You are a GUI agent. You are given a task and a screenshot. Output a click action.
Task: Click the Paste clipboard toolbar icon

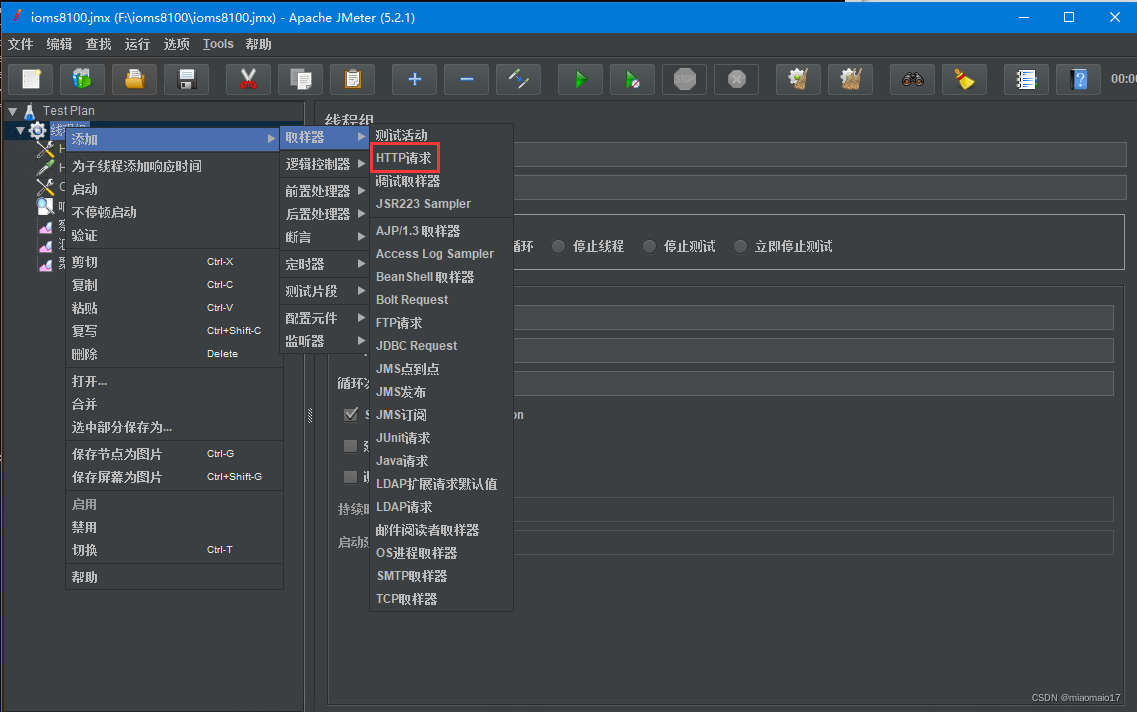352,79
